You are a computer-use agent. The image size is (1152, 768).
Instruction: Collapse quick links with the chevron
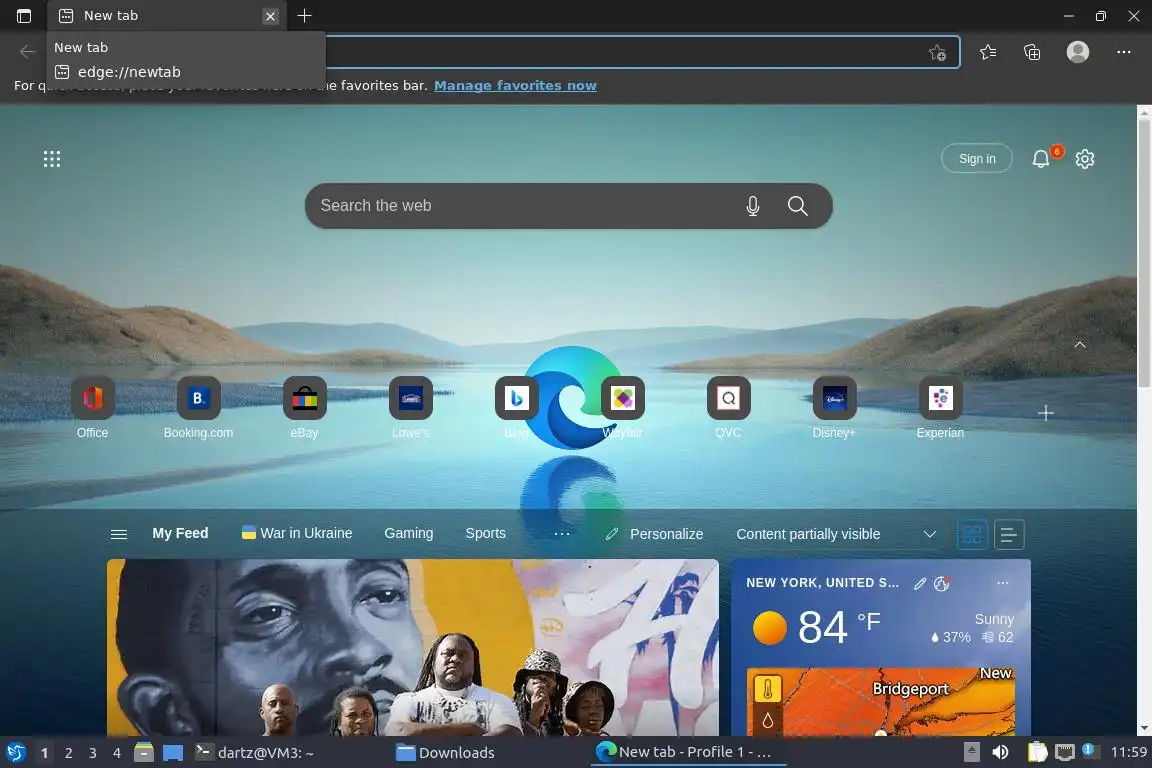tap(1080, 345)
